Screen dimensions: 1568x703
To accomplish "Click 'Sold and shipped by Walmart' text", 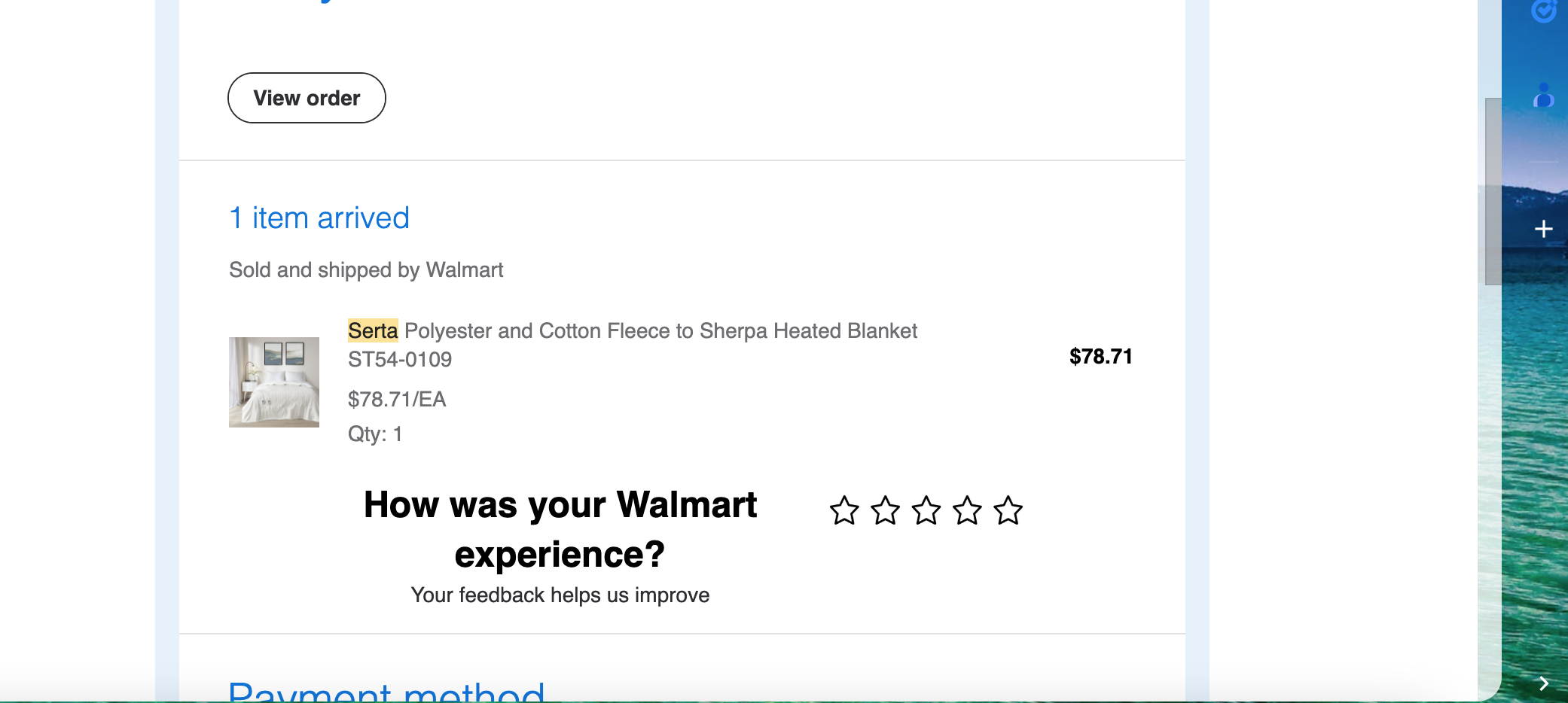I will (x=366, y=269).
